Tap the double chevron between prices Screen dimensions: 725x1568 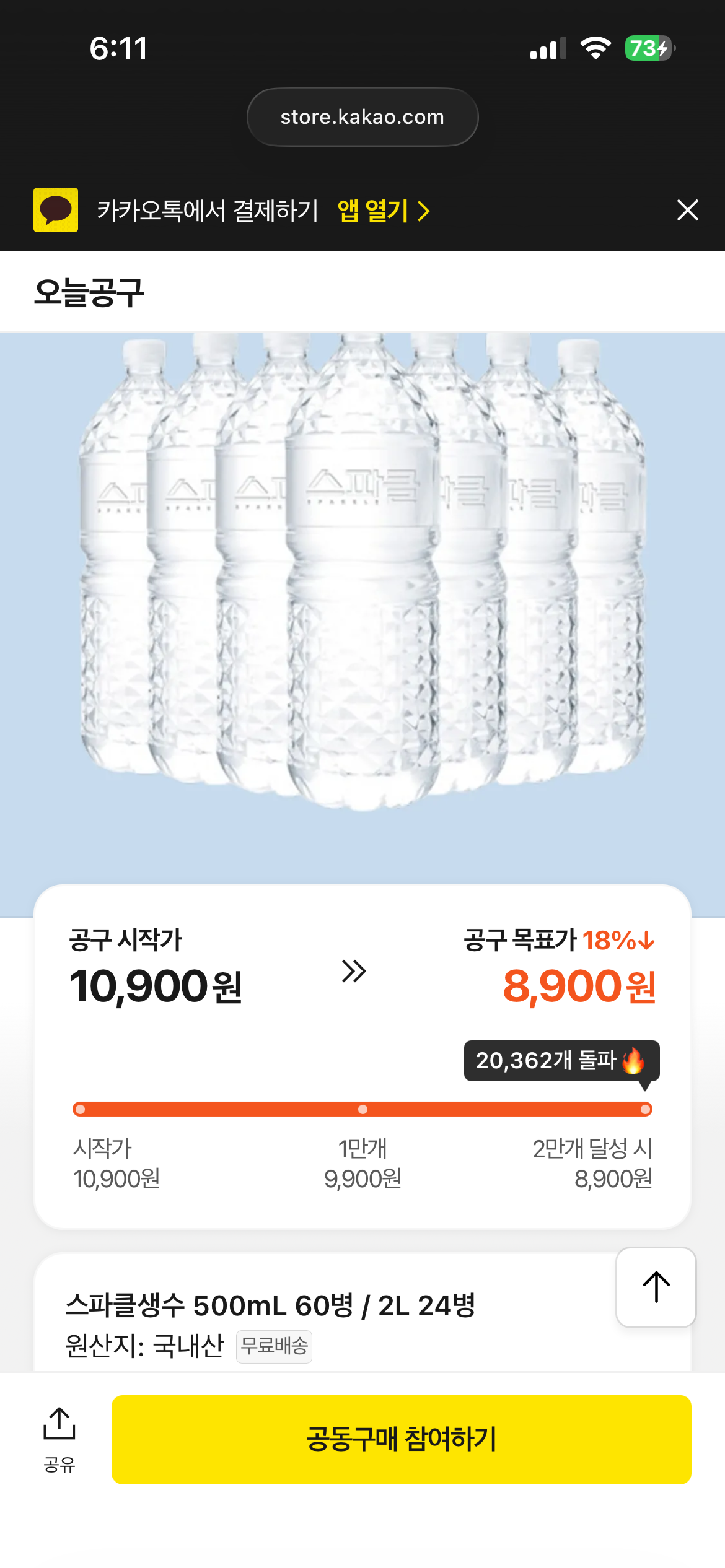tap(354, 971)
